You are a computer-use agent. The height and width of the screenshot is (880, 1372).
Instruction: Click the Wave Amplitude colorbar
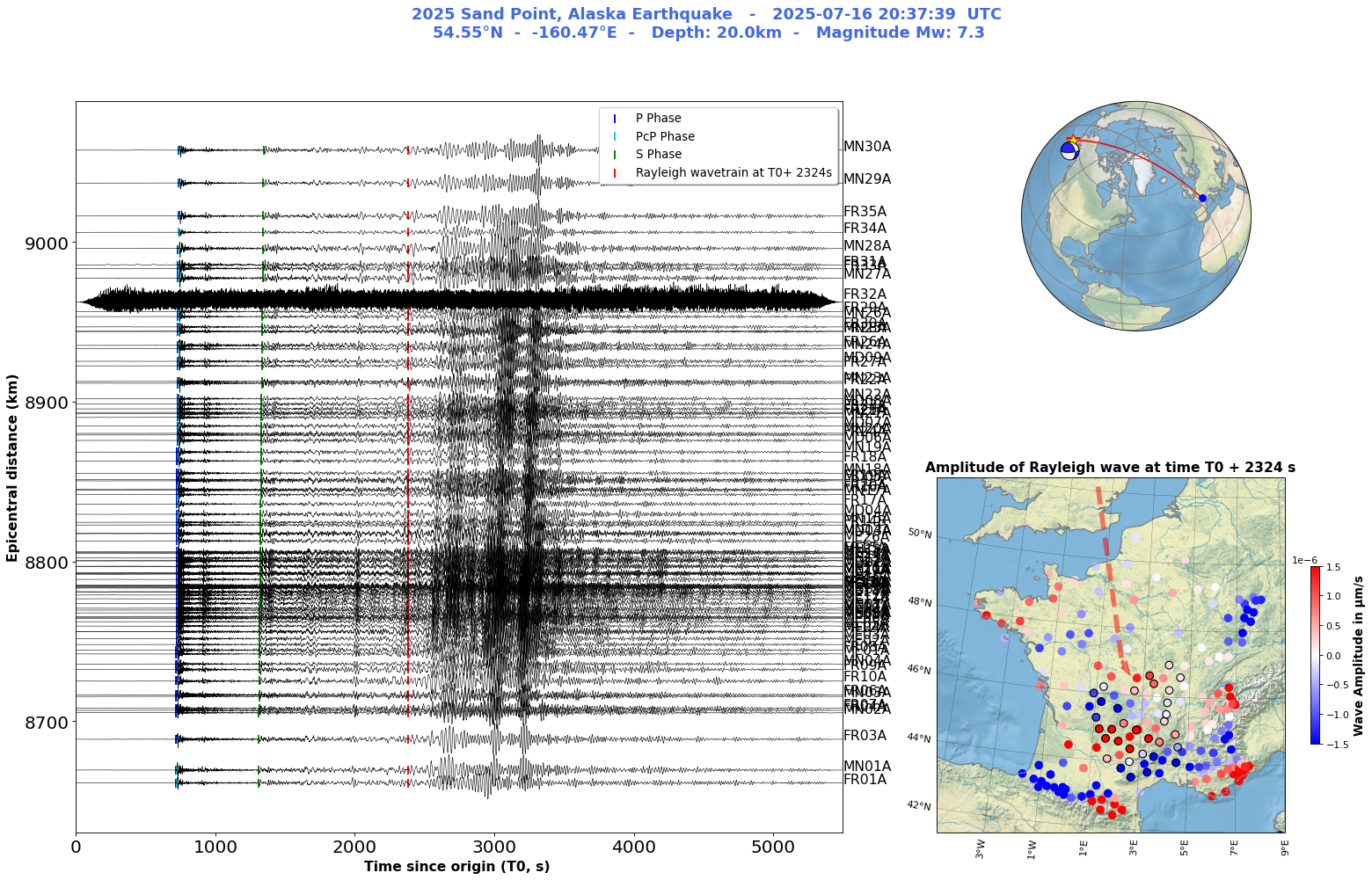tap(1315, 655)
